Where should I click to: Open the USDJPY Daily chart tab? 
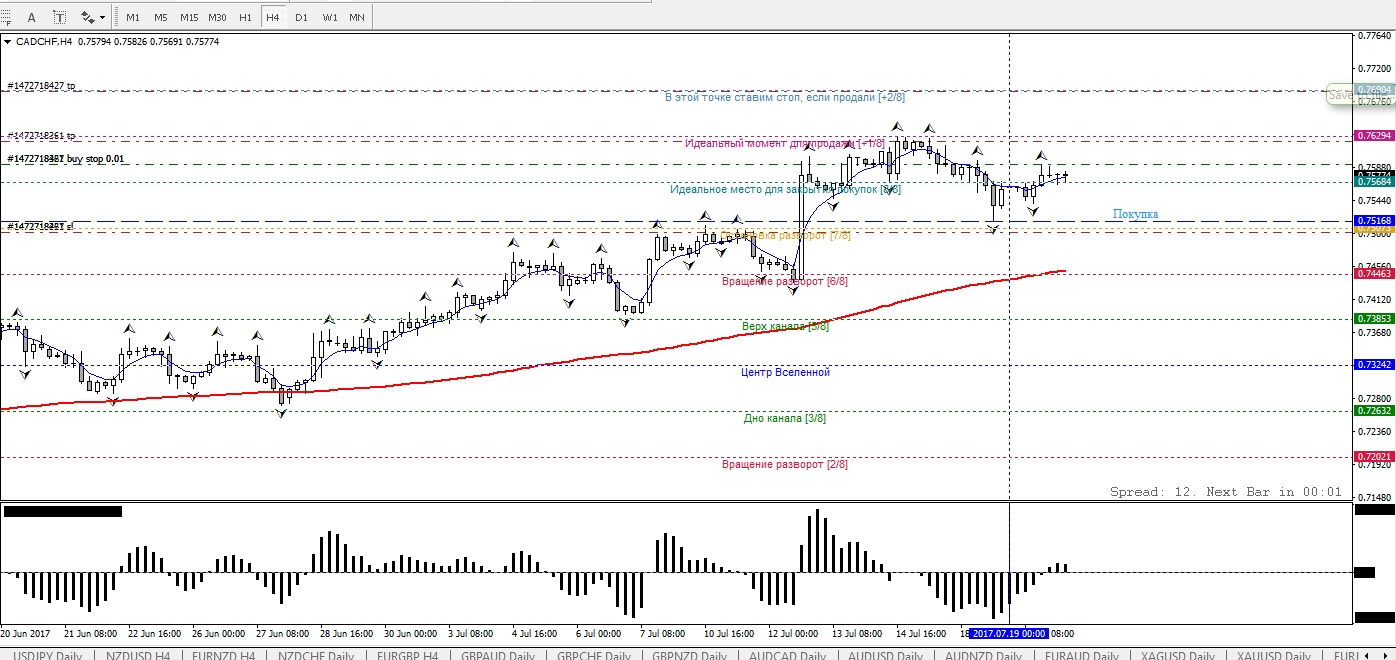click(x=47, y=655)
